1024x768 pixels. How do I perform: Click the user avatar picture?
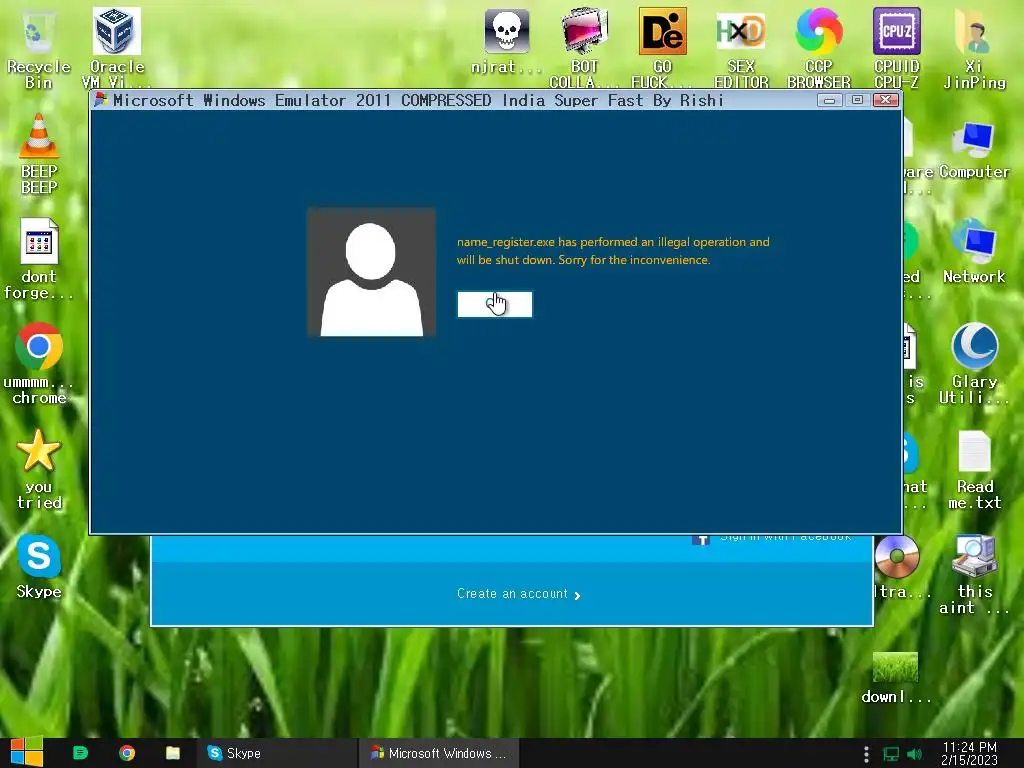click(371, 272)
